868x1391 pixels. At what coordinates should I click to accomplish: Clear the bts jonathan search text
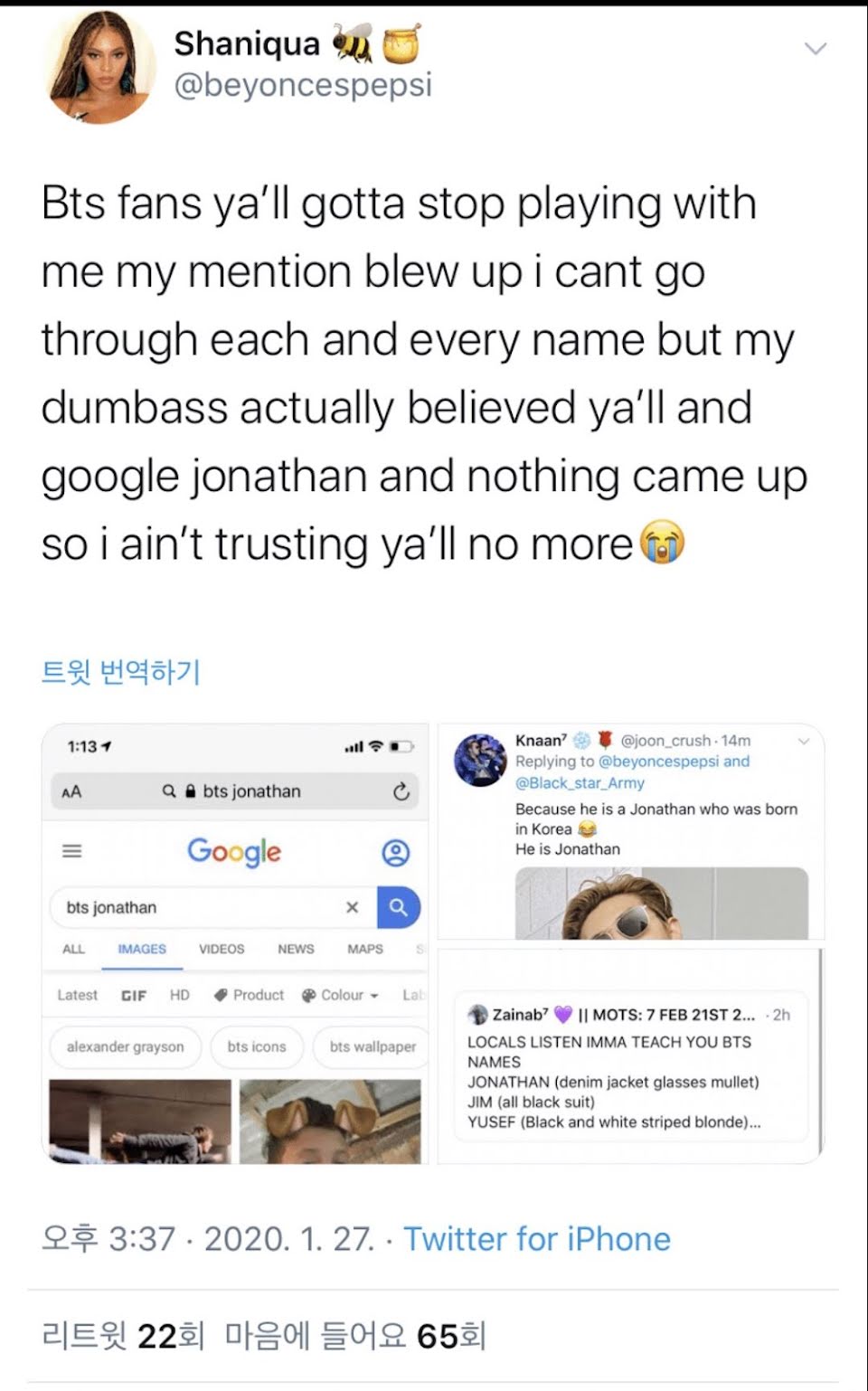(x=353, y=907)
